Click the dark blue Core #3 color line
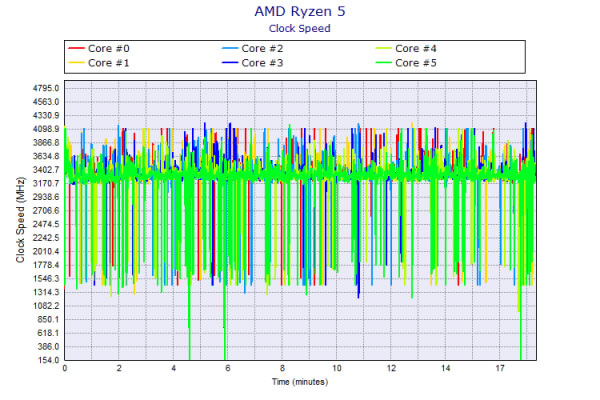The width and height of the screenshot is (600, 400). (230, 63)
